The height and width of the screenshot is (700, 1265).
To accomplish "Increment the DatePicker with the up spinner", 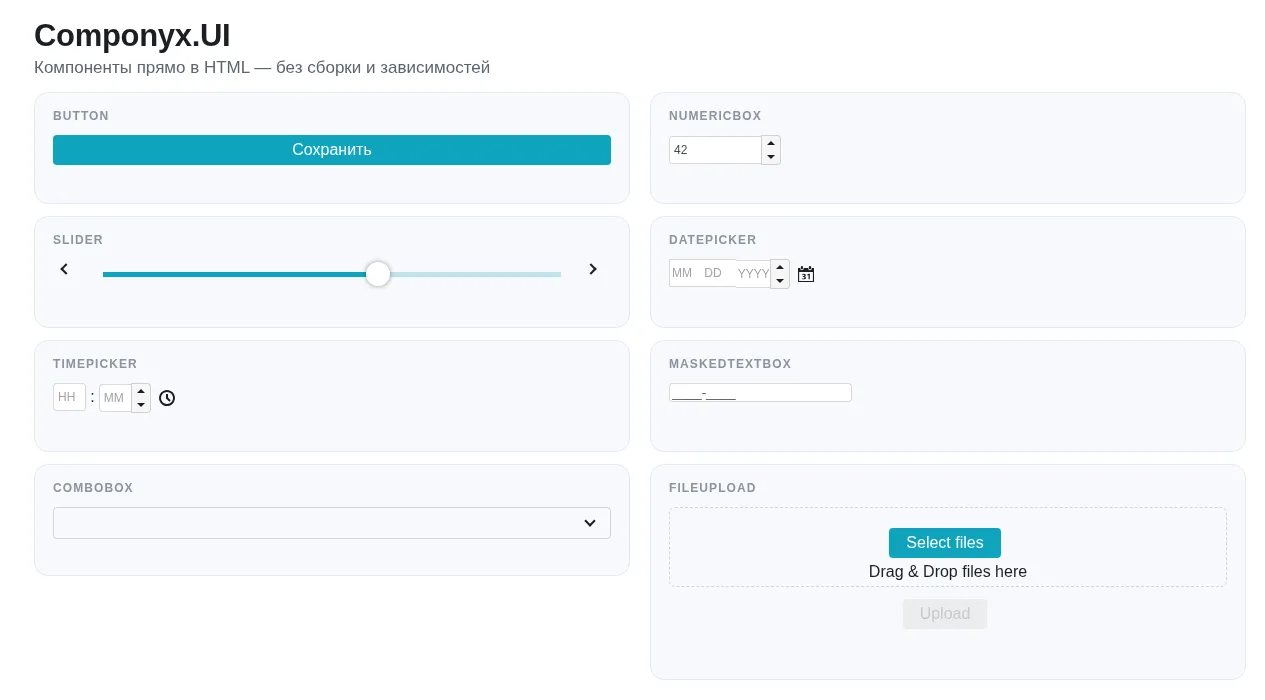I will [x=780, y=267].
